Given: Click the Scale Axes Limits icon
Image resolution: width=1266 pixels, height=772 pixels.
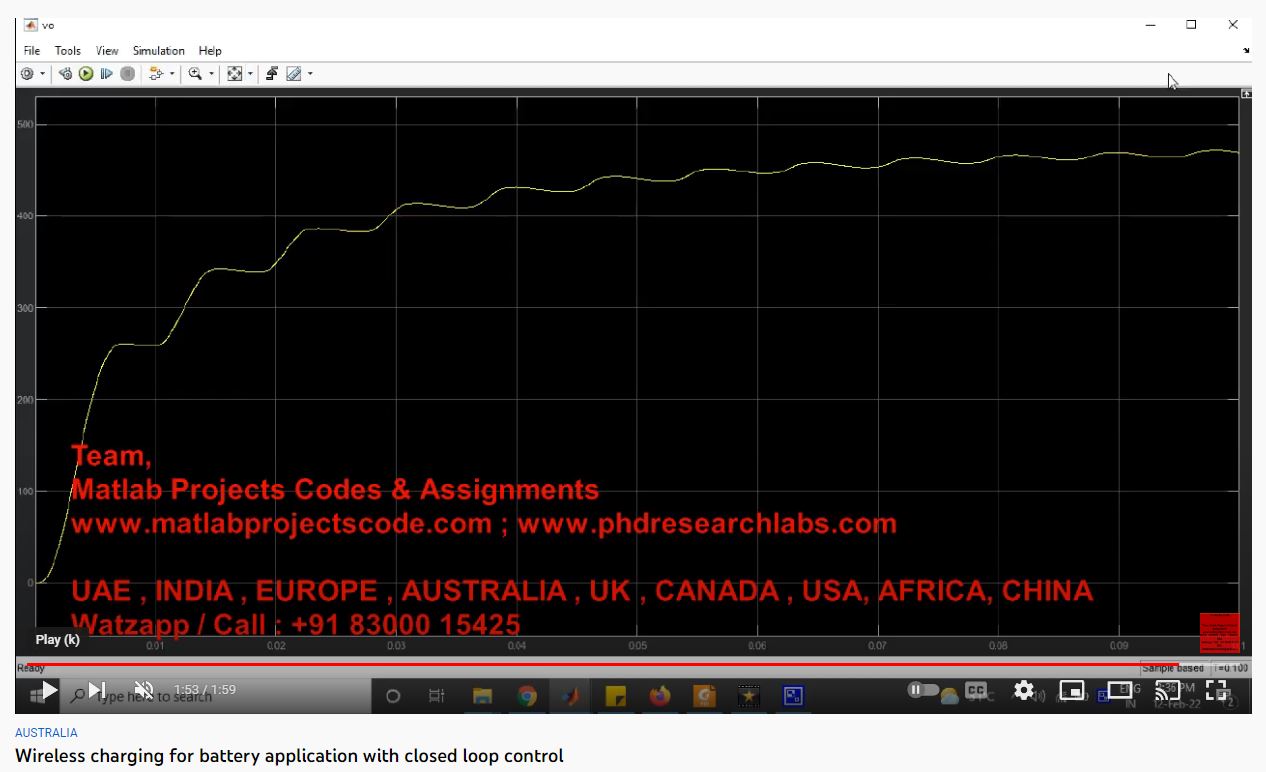Looking at the screenshot, I should tap(235, 74).
